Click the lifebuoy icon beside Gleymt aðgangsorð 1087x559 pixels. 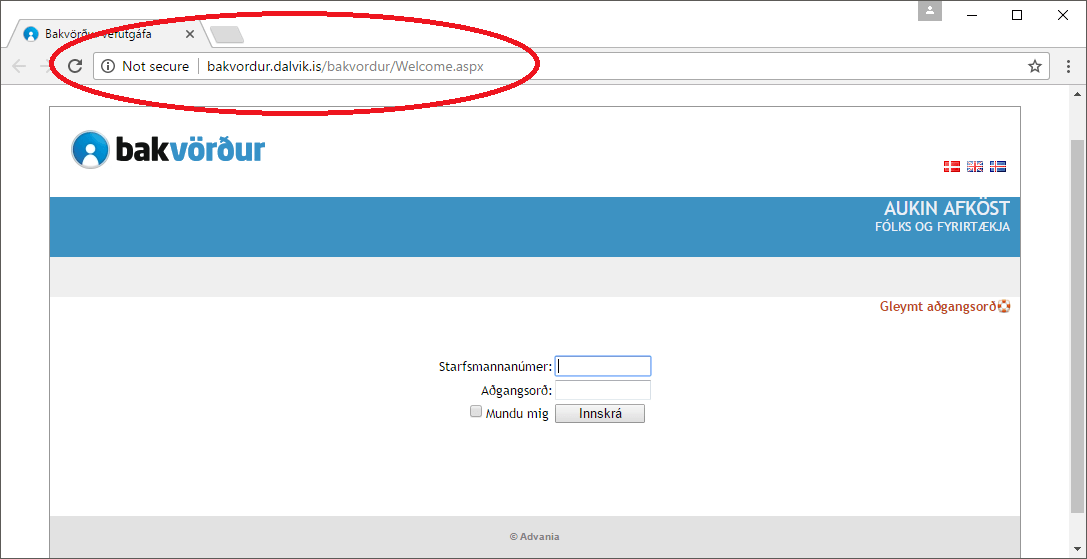coord(1004,306)
